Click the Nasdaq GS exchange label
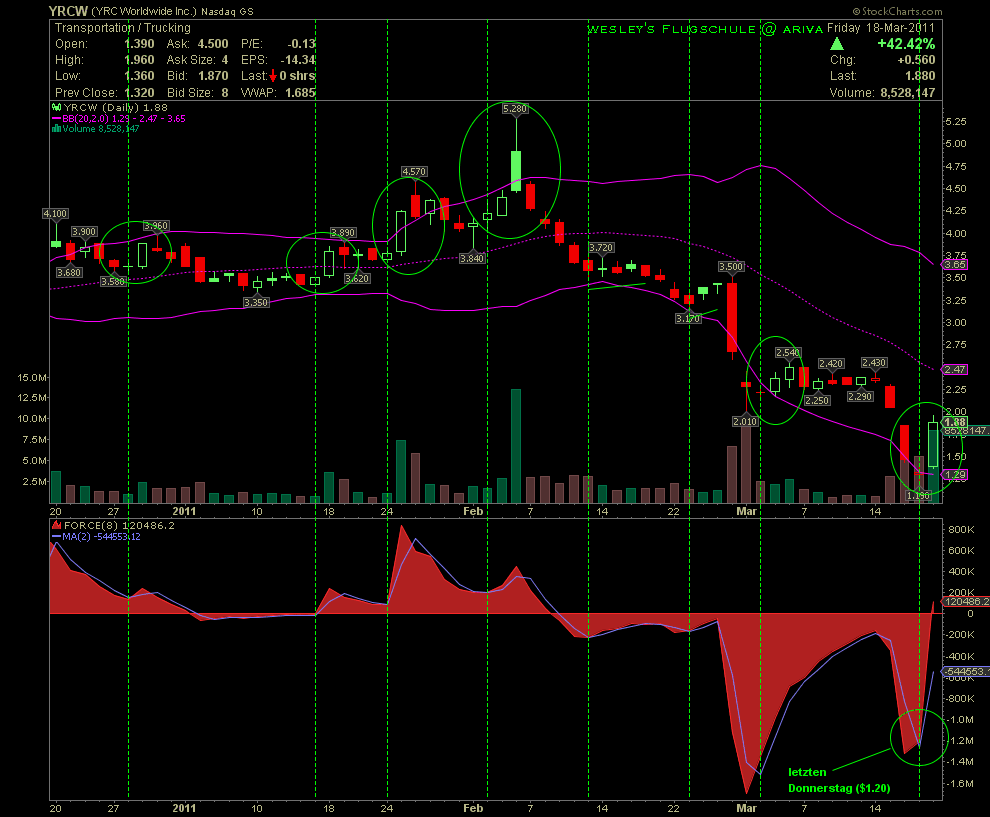Screen dimensions: 990x817 pyautogui.click(x=227, y=12)
